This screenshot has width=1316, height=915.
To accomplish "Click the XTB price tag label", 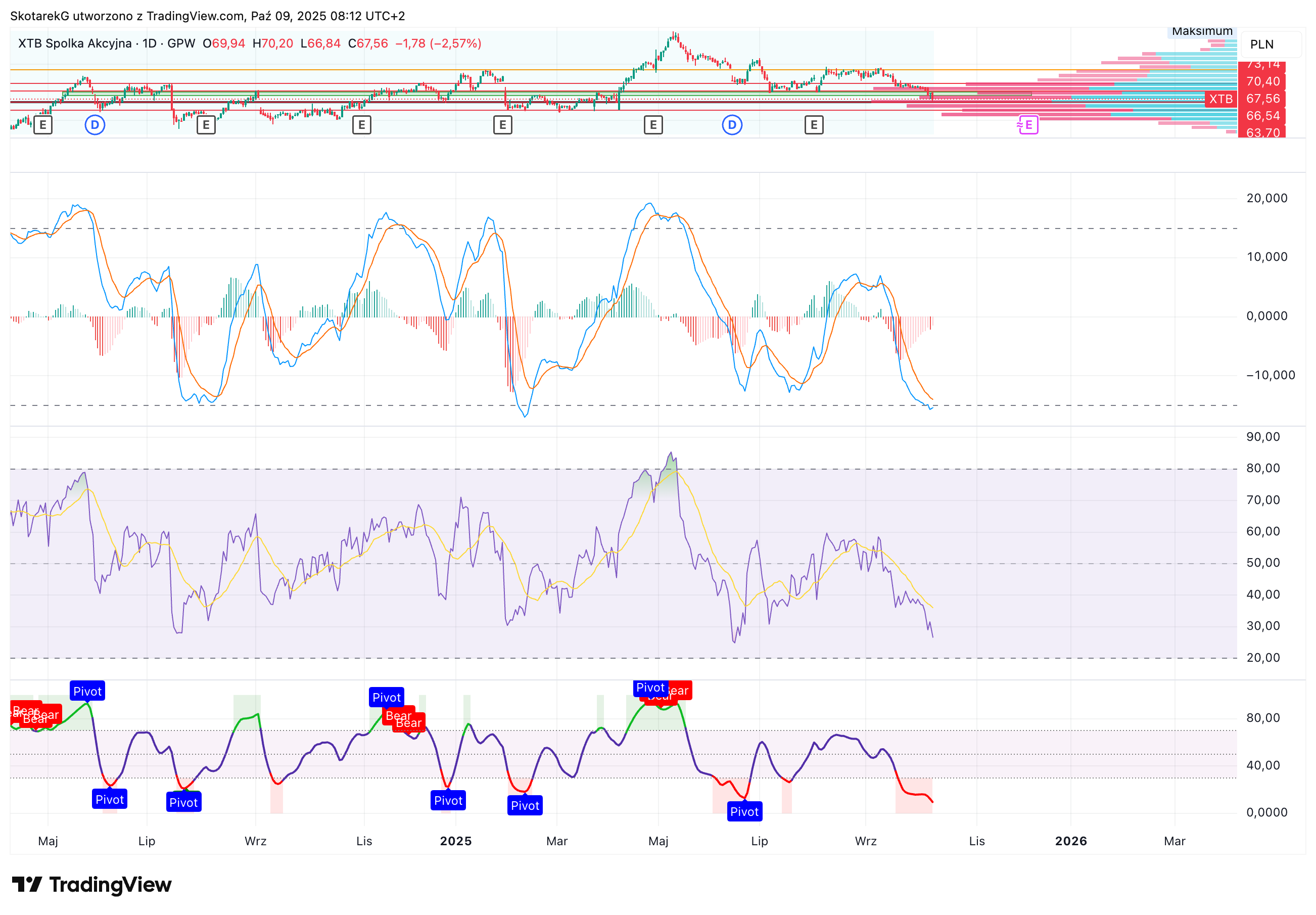I will [x=1221, y=99].
